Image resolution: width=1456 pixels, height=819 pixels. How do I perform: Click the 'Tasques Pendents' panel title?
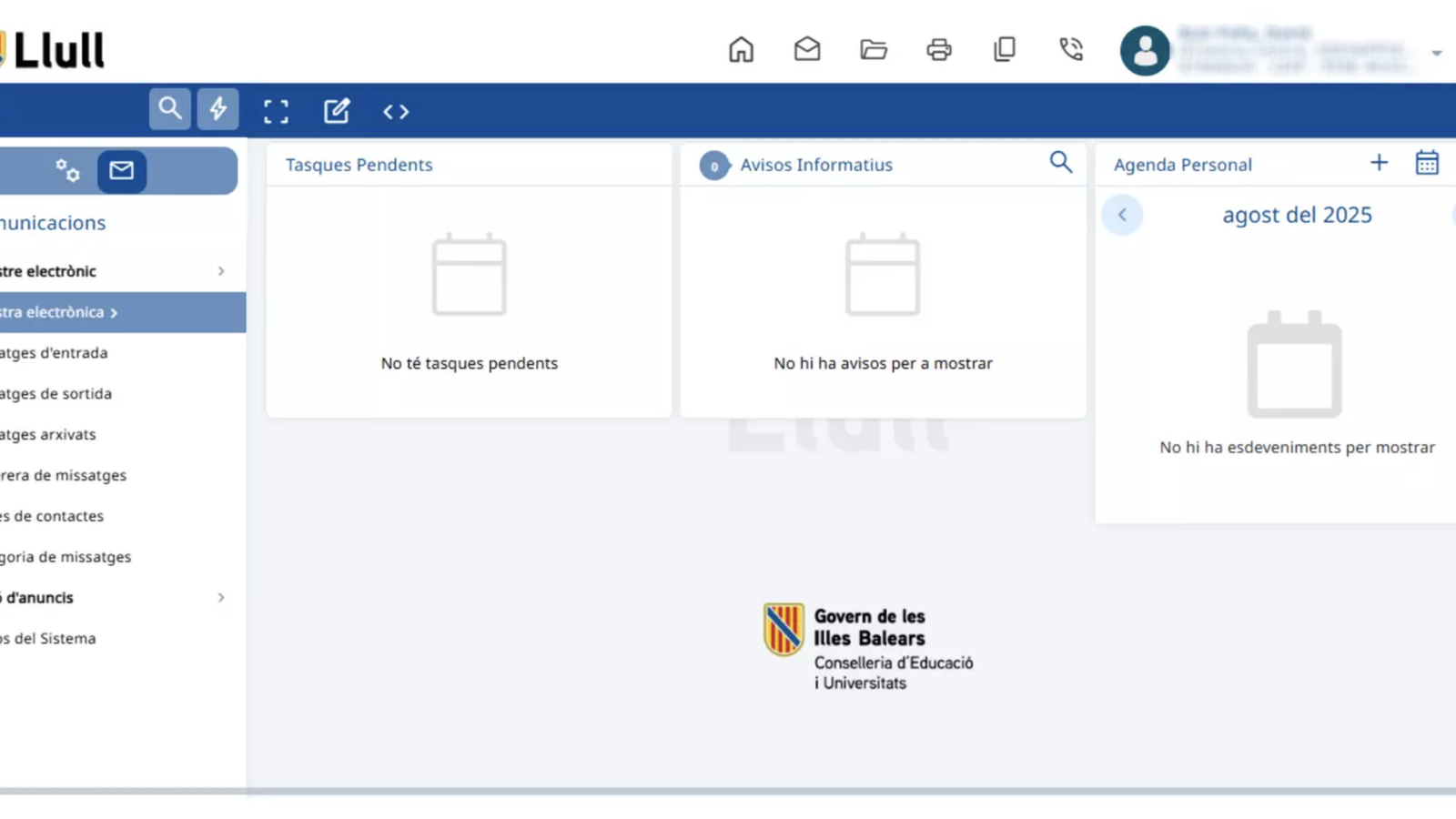tap(359, 165)
